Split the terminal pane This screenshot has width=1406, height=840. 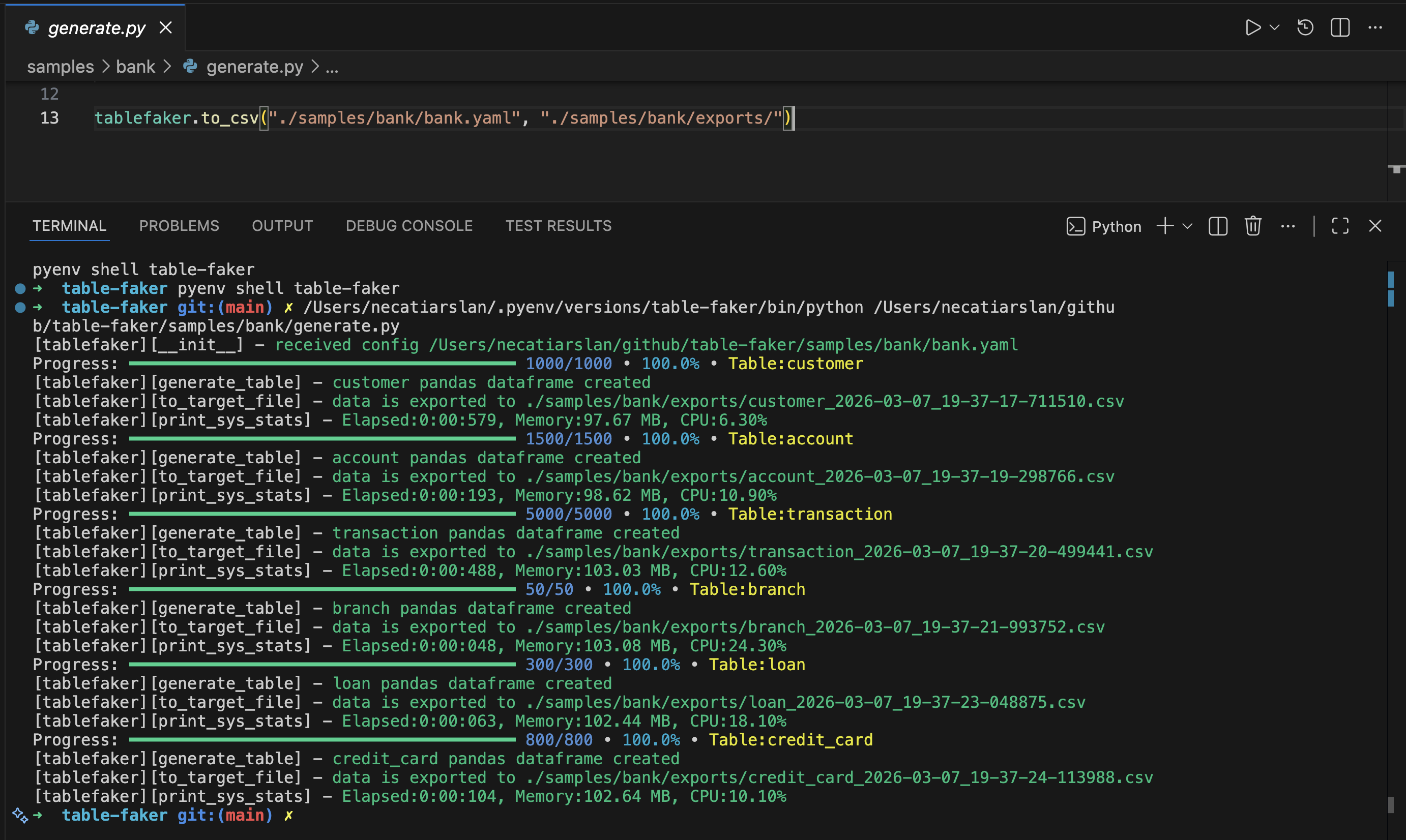[x=1217, y=226]
